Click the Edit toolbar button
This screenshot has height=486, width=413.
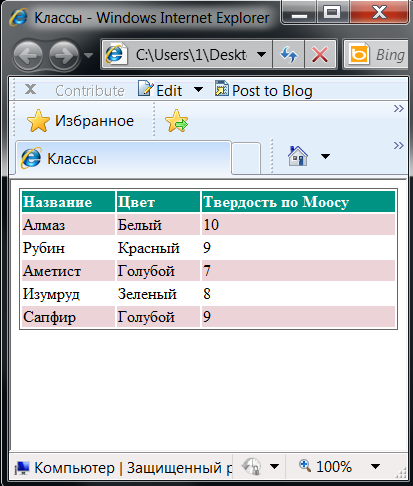(x=160, y=90)
